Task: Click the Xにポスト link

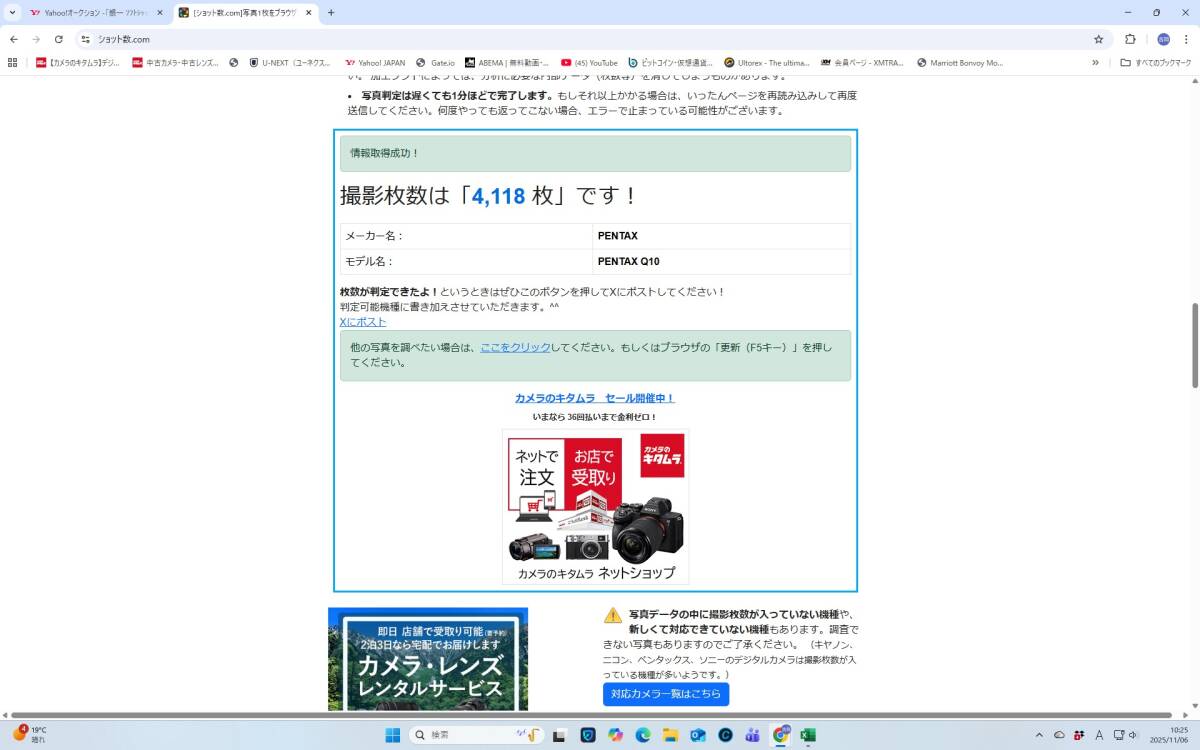Action: coord(363,322)
